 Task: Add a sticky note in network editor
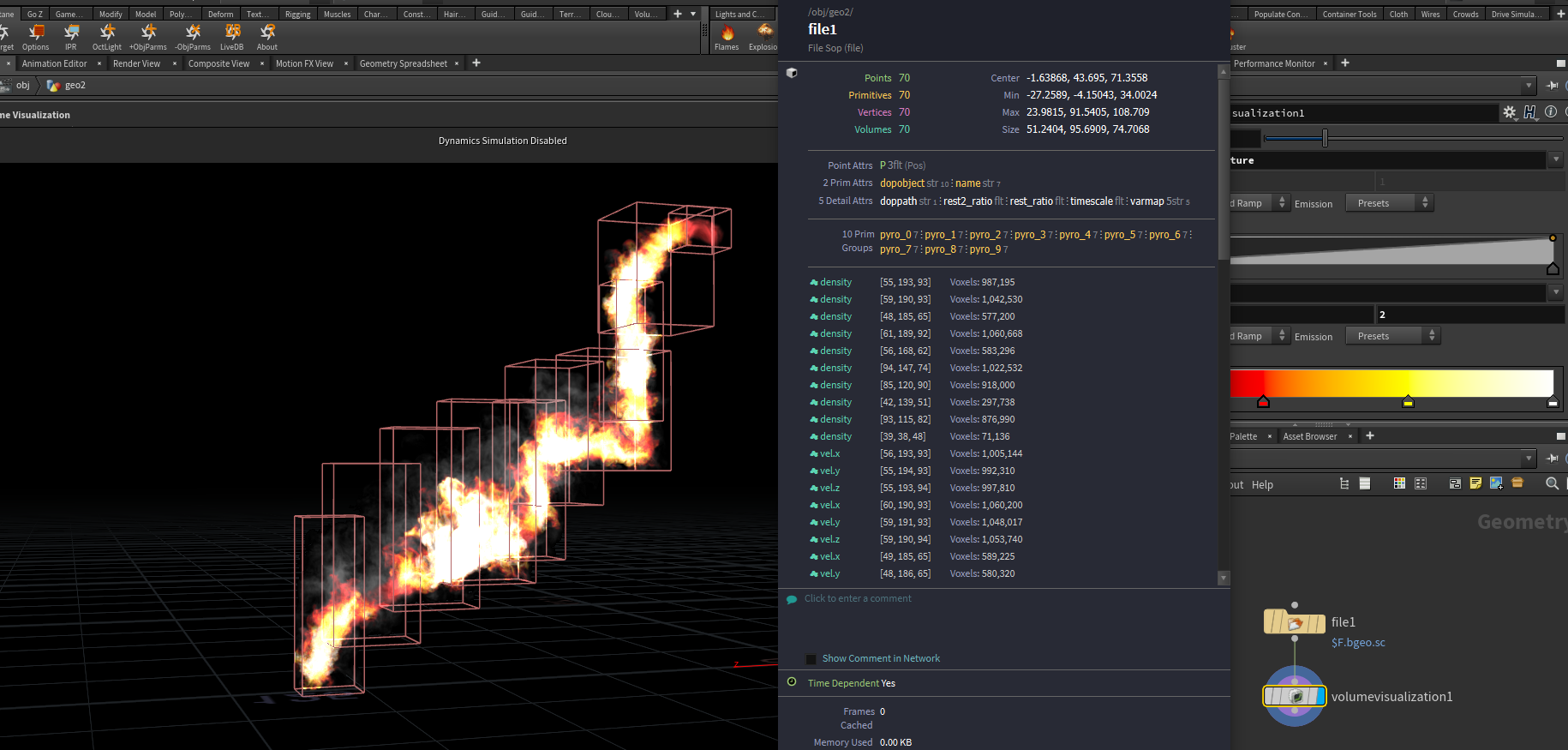(x=1475, y=483)
